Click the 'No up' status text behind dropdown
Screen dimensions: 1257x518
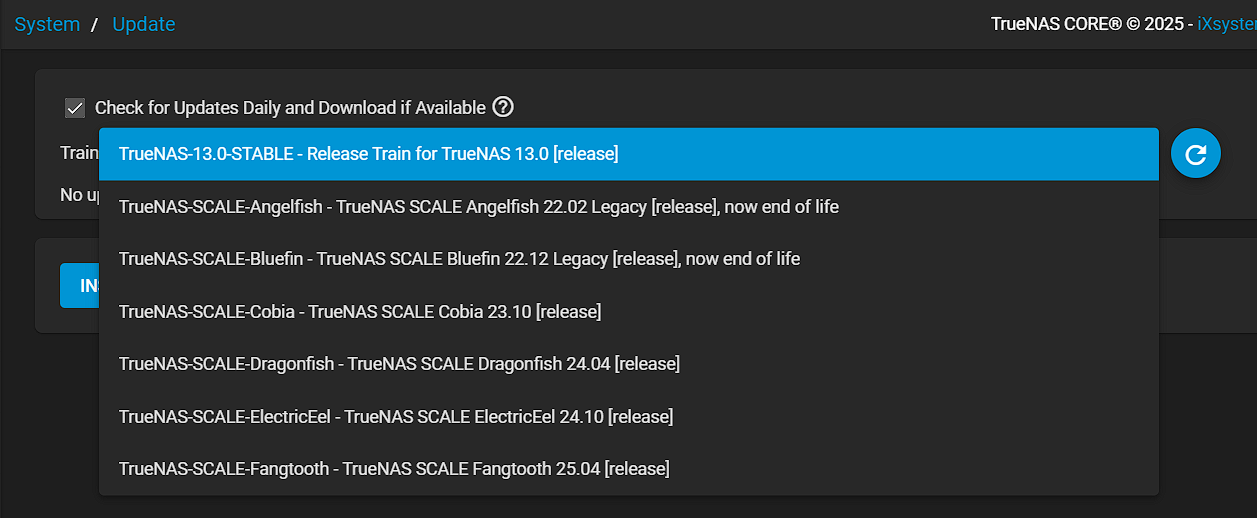80,195
